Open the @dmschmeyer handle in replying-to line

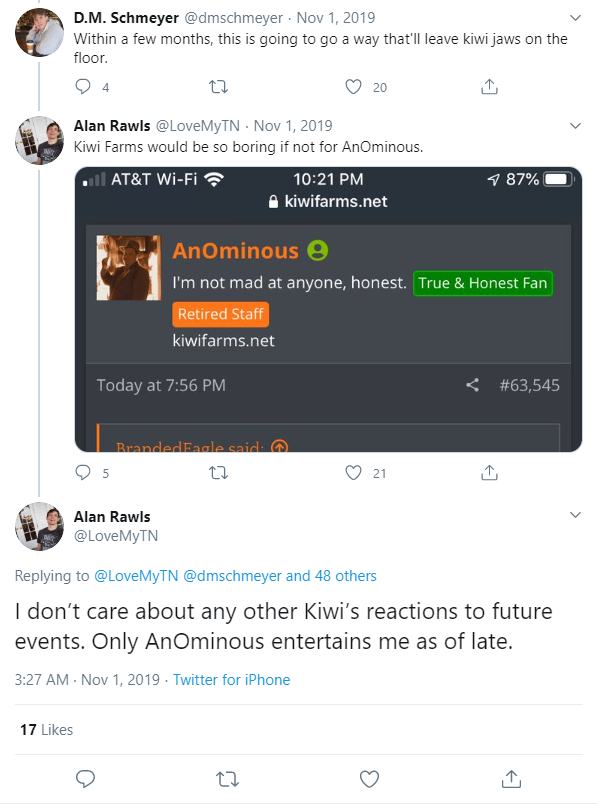(232, 576)
